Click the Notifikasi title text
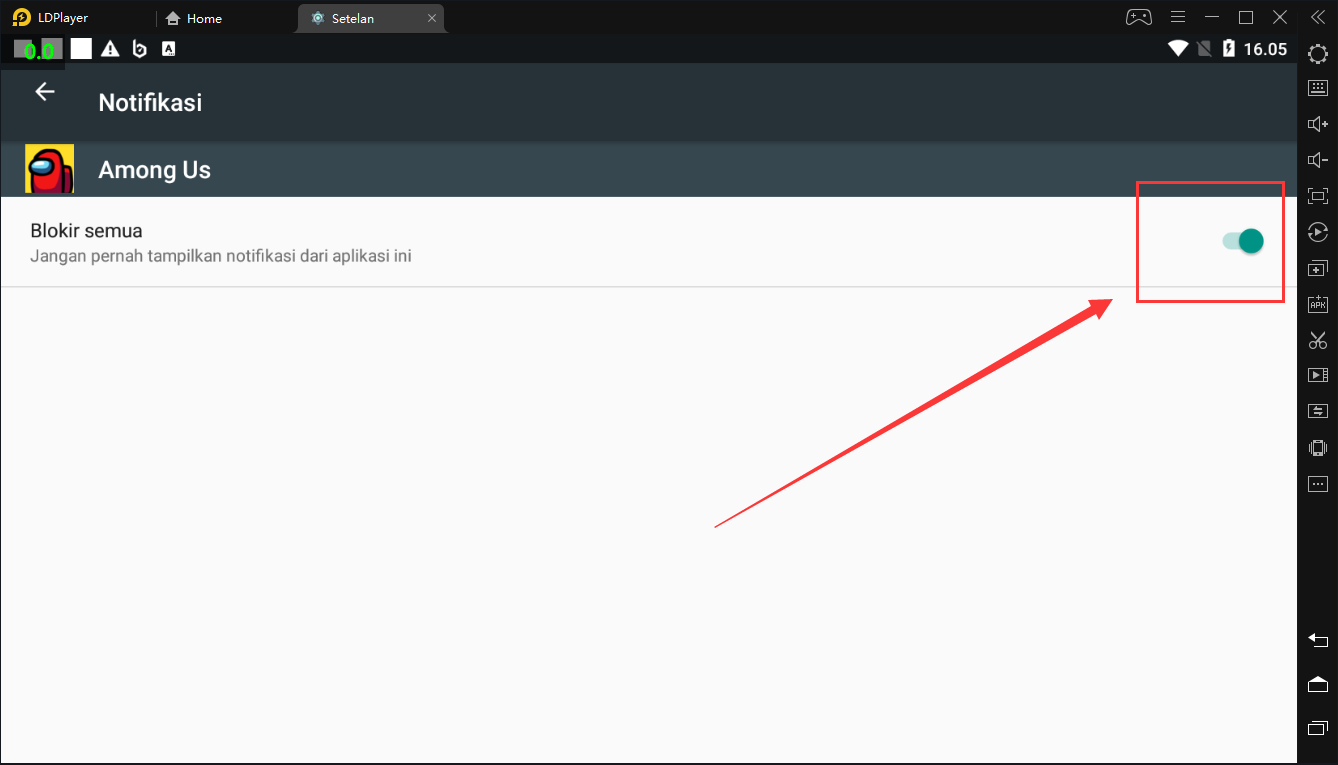Image resolution: width=1338 pixels, height=765 pixels. [x=150, y=102]
